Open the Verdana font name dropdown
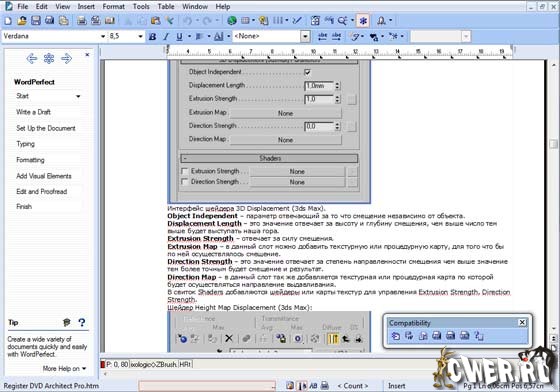The width and height of the screenshot is (560, 392). tap(103, 36)
